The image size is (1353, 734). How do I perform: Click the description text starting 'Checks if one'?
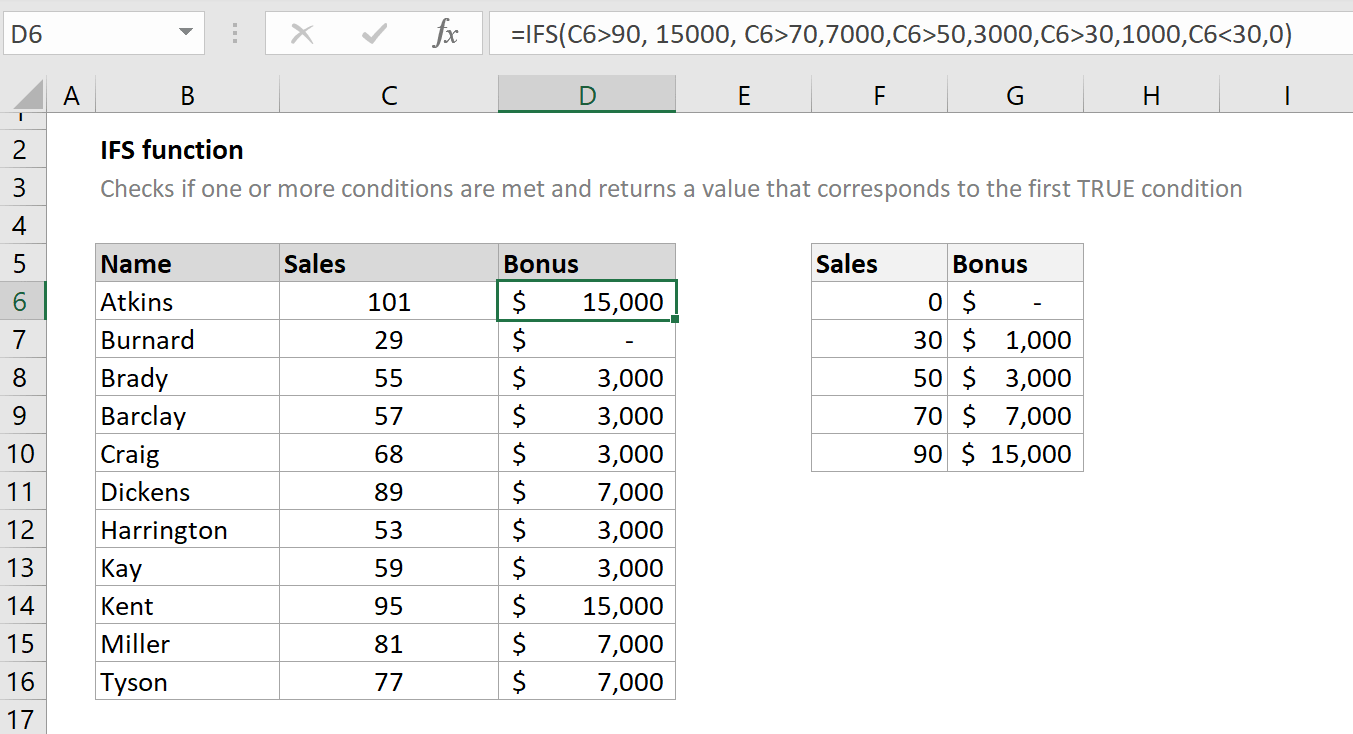pos(671,188)
